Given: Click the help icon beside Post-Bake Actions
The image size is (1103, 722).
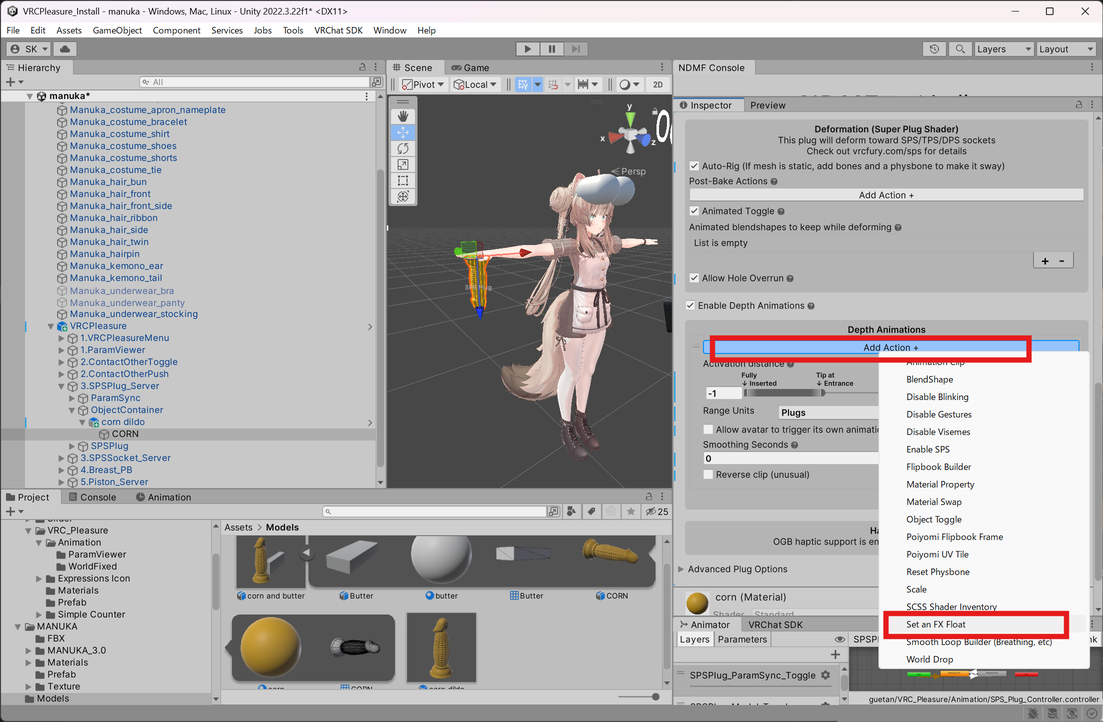Looking at the screenshot, I should [774, 182].
